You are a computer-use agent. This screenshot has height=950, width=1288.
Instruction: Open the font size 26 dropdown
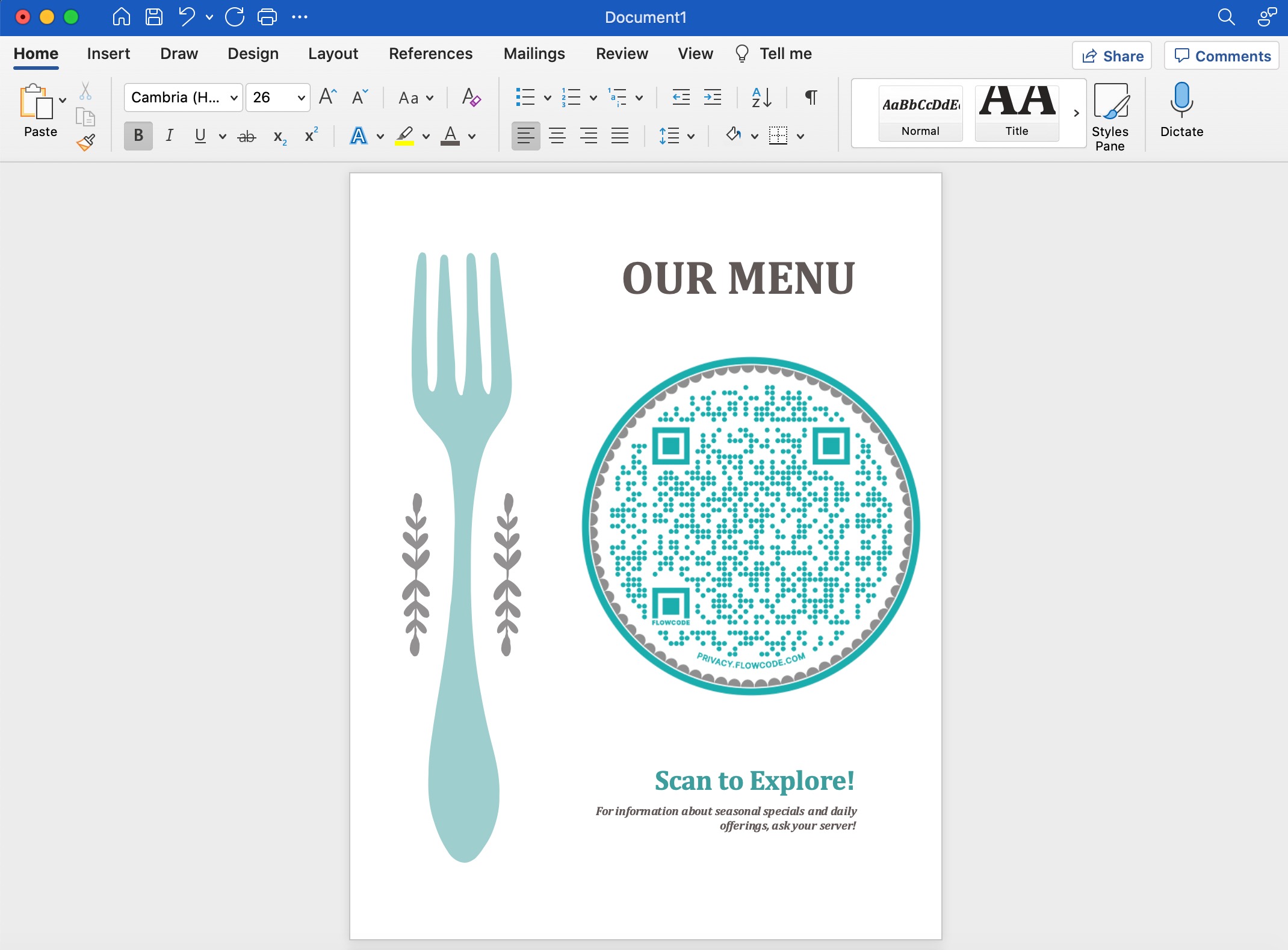tap(301, 98)
